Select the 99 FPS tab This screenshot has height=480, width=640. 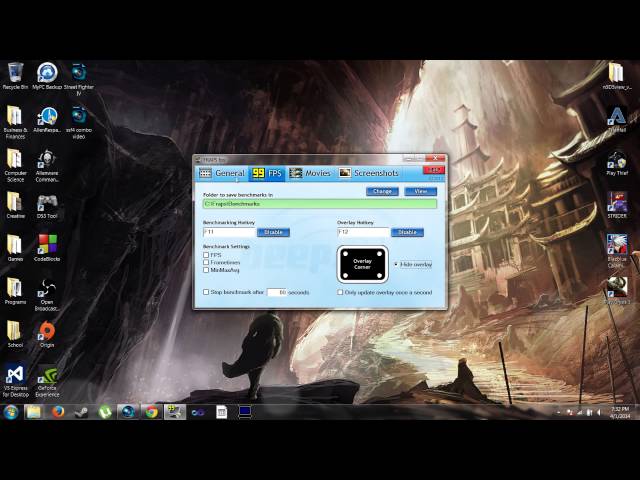point(267,173)
